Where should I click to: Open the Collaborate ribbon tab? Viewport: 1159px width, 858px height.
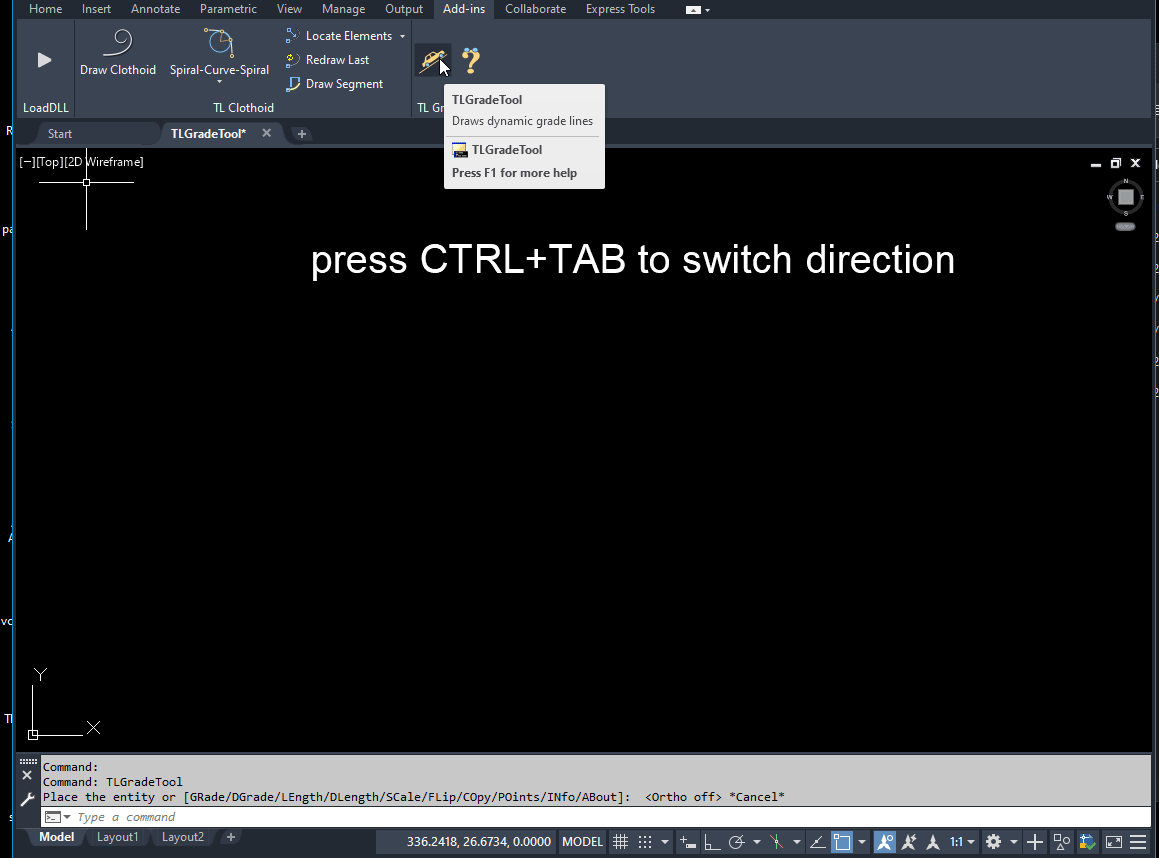pyautogui.click(x=535, y=9)
